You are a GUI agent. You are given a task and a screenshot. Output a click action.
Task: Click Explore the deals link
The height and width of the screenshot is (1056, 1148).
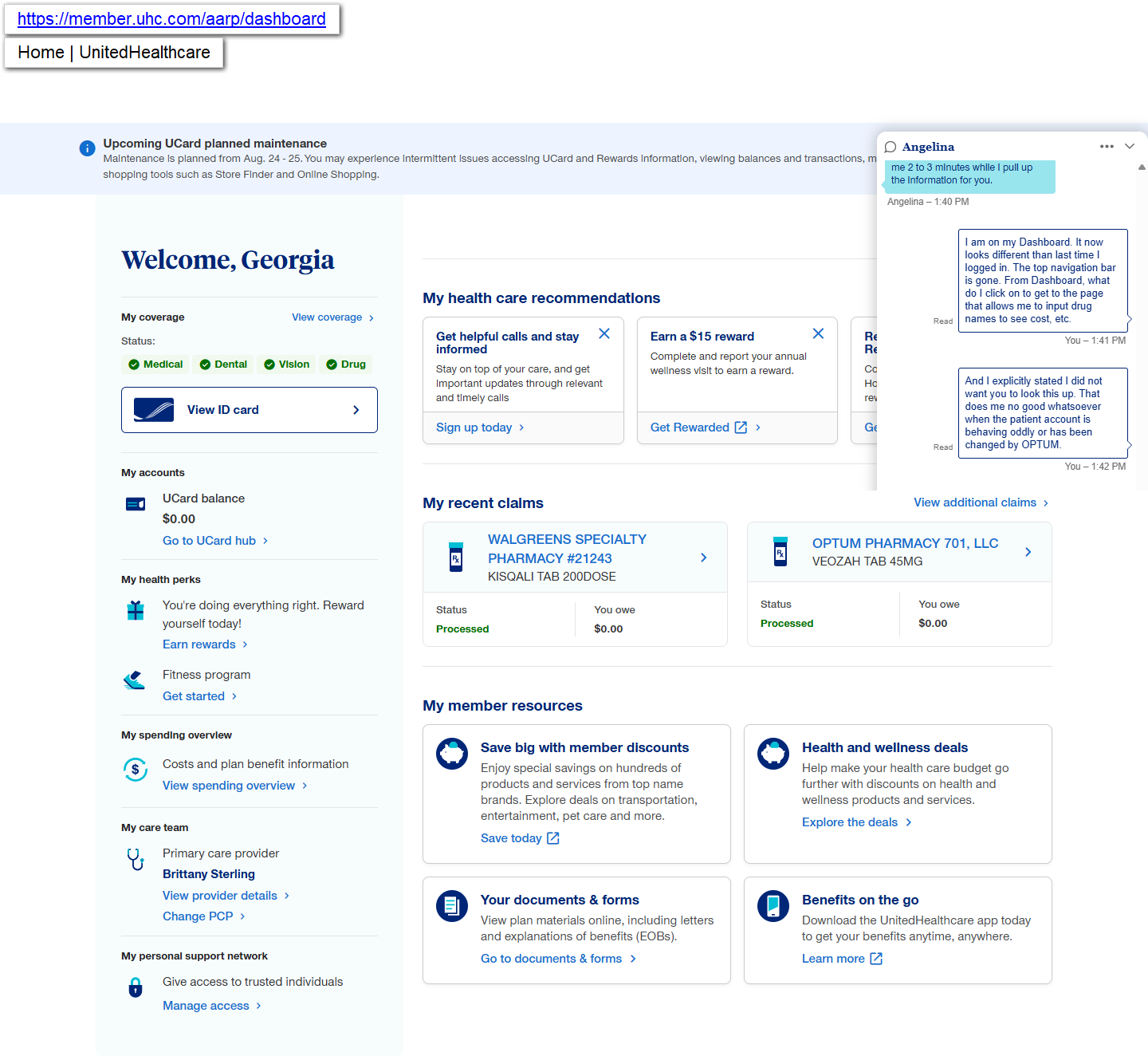click(x=857, y=822)
